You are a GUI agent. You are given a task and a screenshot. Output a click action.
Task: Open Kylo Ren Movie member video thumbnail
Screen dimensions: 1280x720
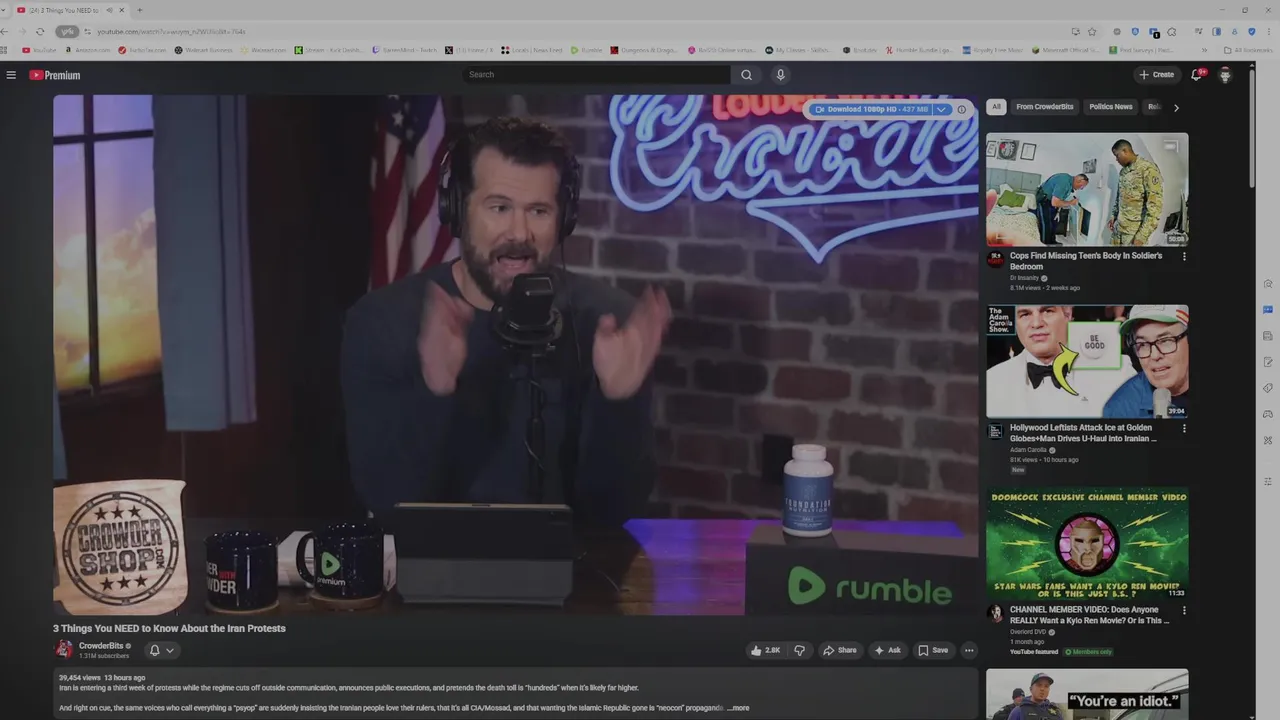click(1087, 543)
